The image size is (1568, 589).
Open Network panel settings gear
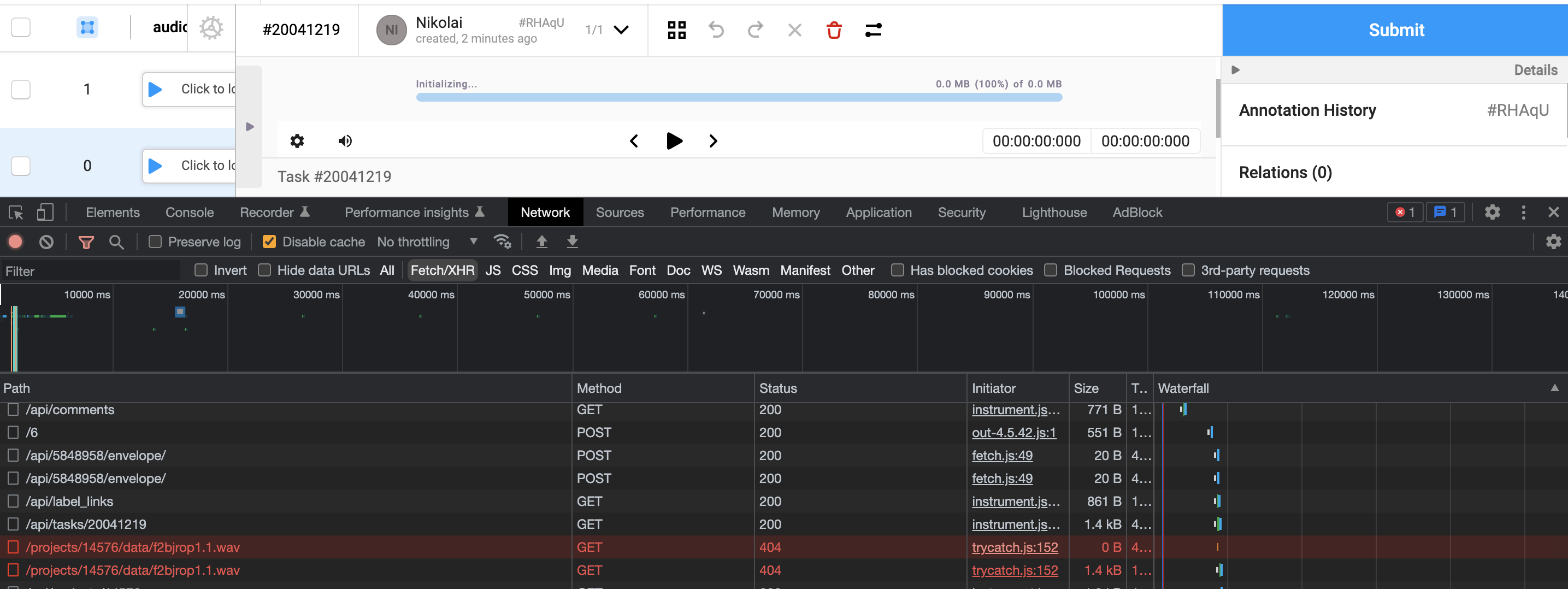tap(1553, 242)
